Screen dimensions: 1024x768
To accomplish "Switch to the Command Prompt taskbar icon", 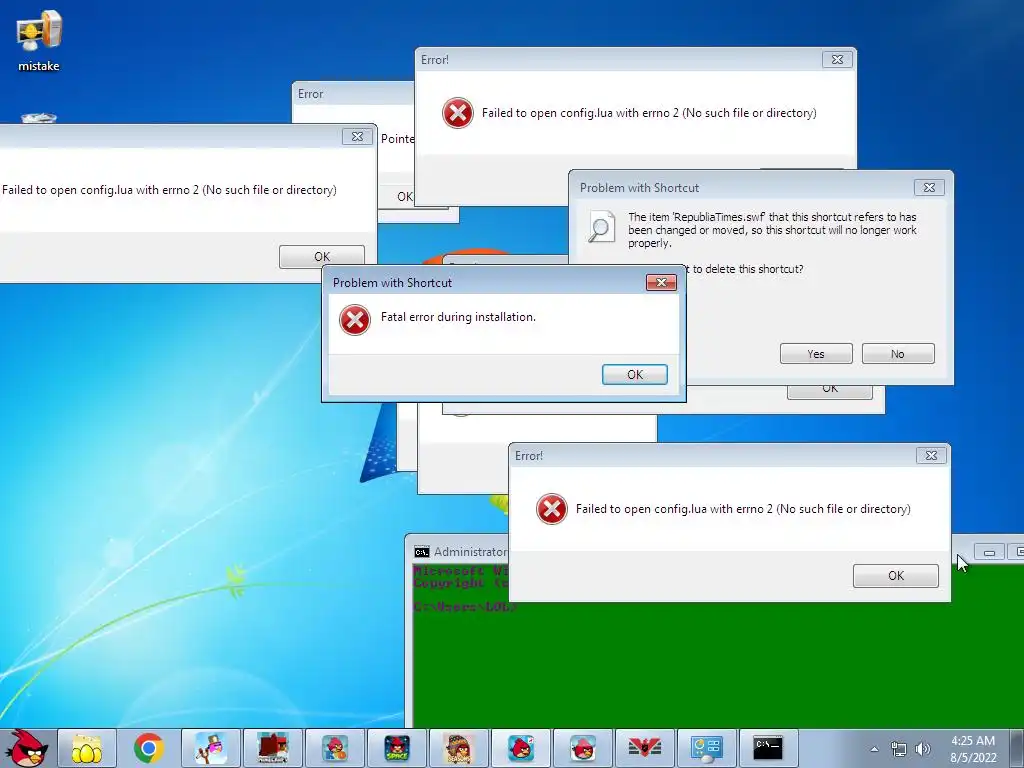I will point(769,748).
